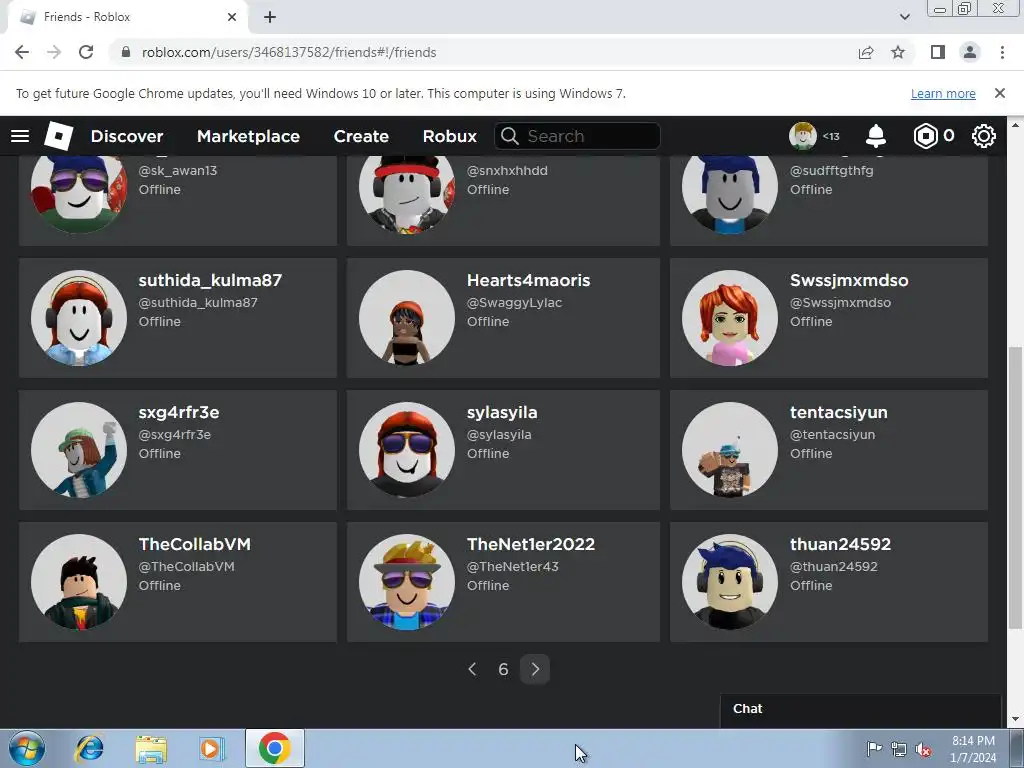
Task: Go to the next friends page
Action: click(535, 669)
